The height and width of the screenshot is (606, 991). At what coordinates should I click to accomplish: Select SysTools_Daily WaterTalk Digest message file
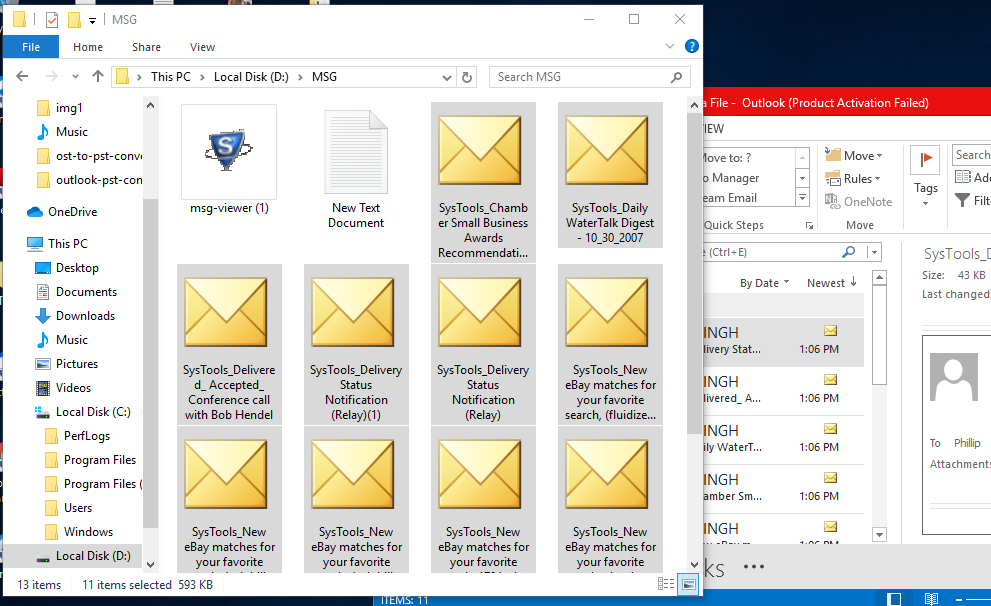610,175
